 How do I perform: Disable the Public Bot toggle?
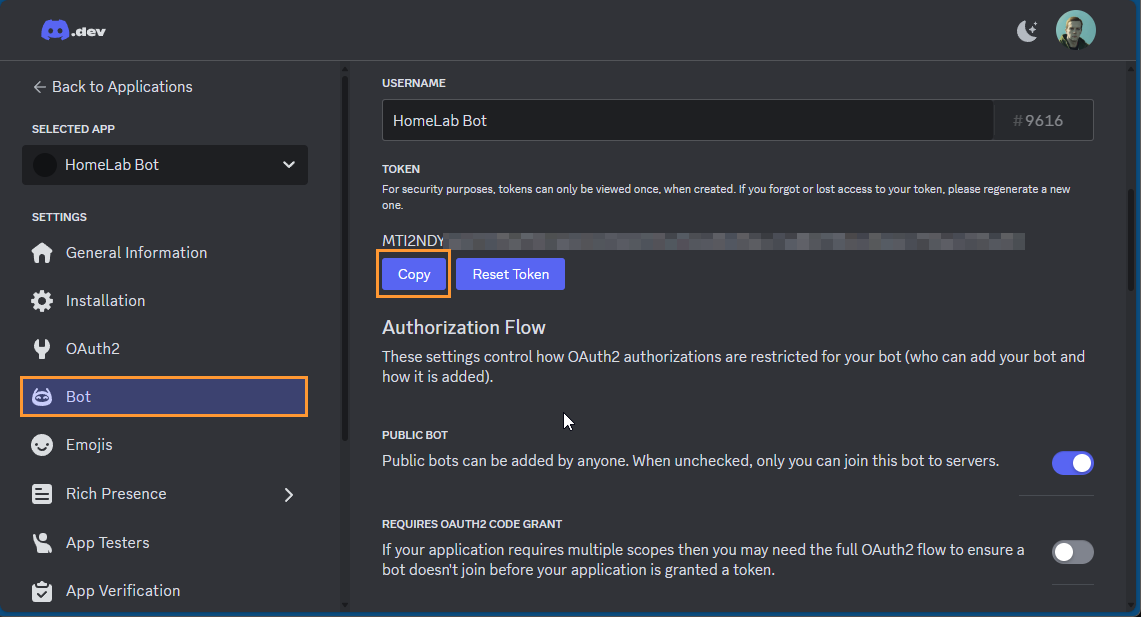pyautogui.click(x=1072, y=463)
